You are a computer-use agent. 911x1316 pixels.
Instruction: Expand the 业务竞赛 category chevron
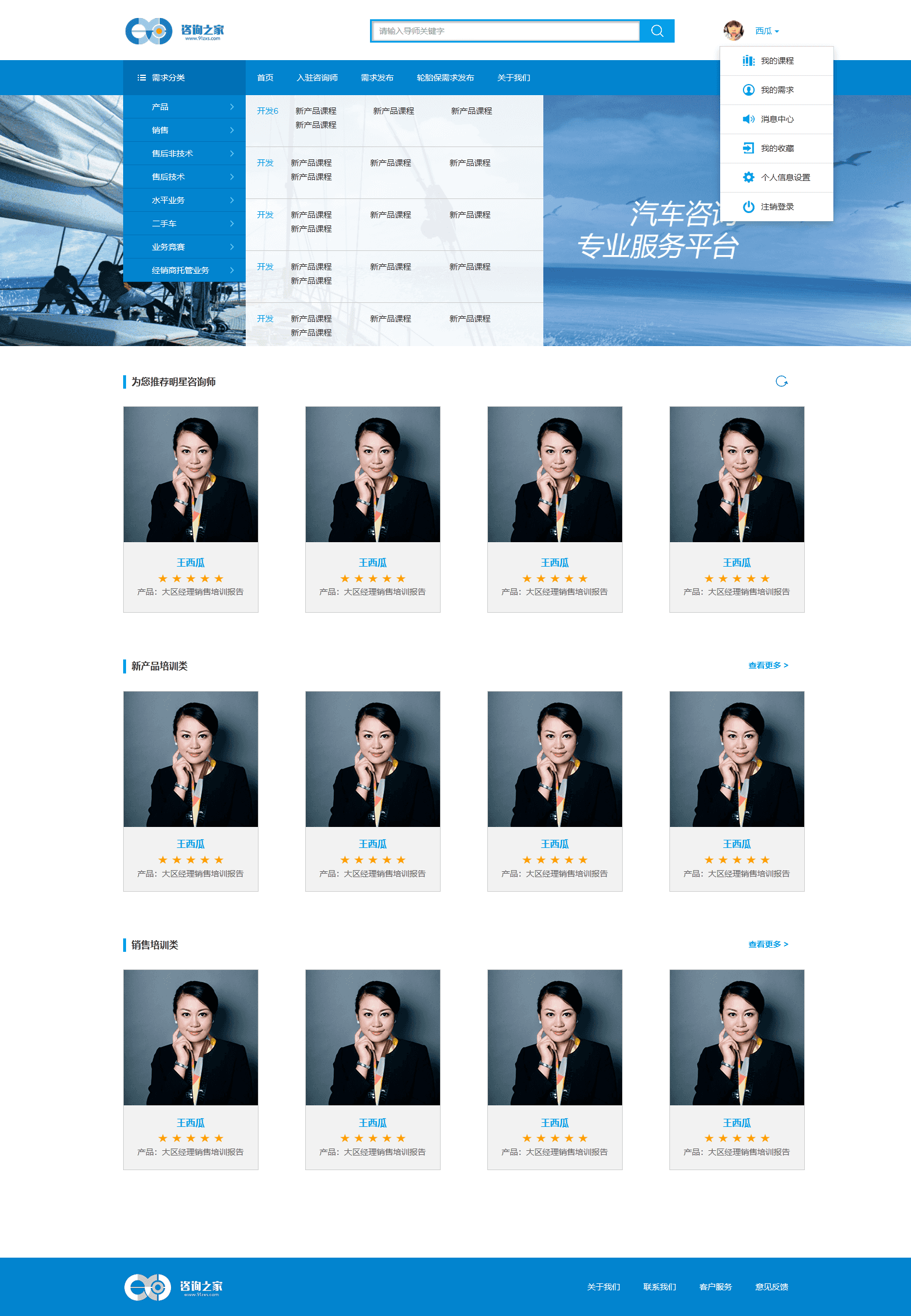[232, 247]
